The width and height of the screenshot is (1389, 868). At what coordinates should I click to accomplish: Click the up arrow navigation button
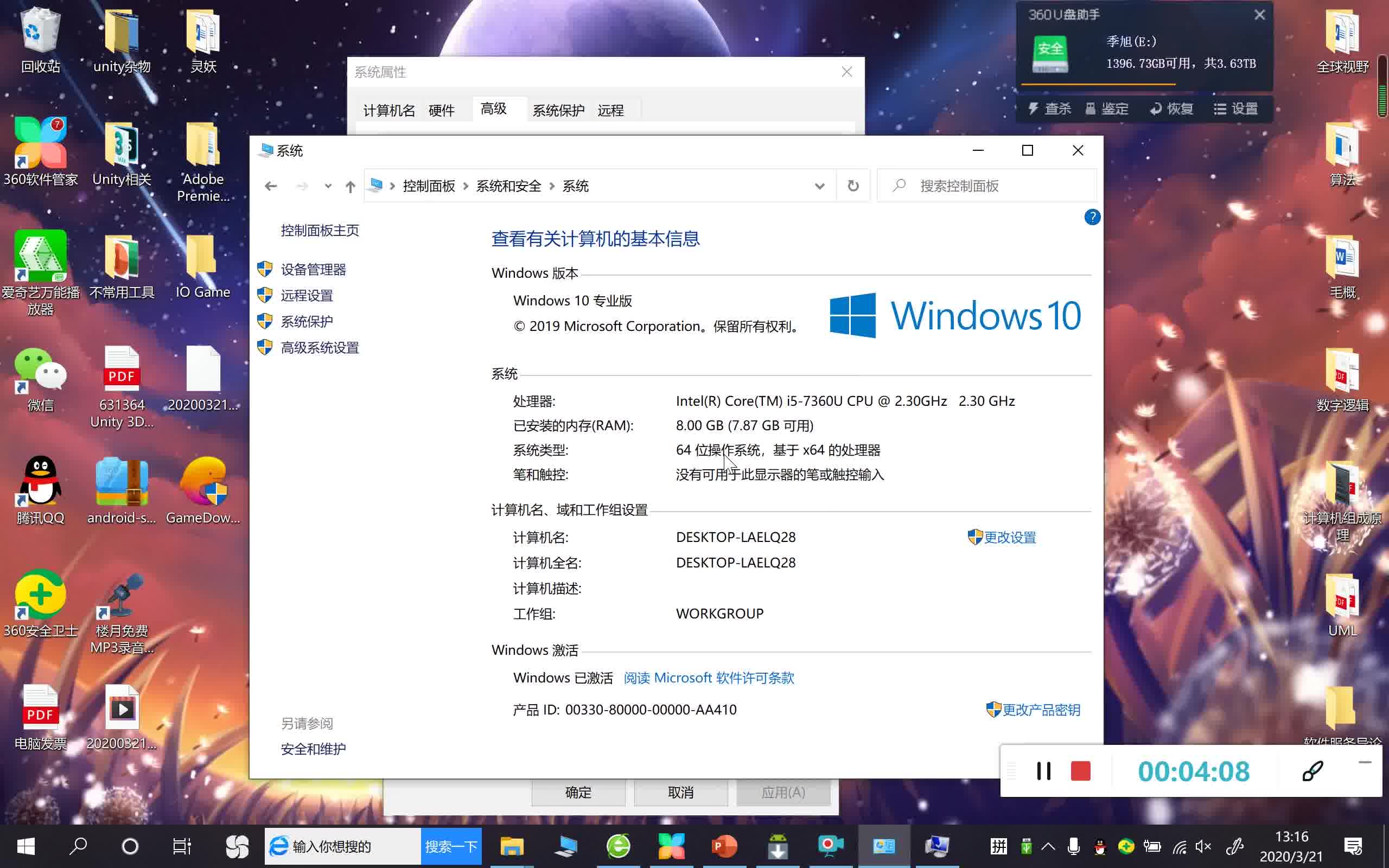350,186
